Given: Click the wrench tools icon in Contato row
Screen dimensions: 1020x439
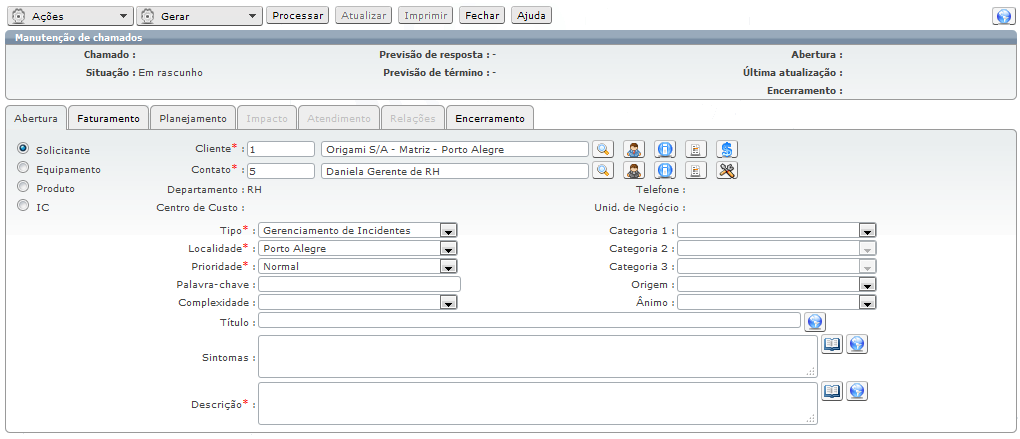Looking at the screenshot, I should point(727,170).
